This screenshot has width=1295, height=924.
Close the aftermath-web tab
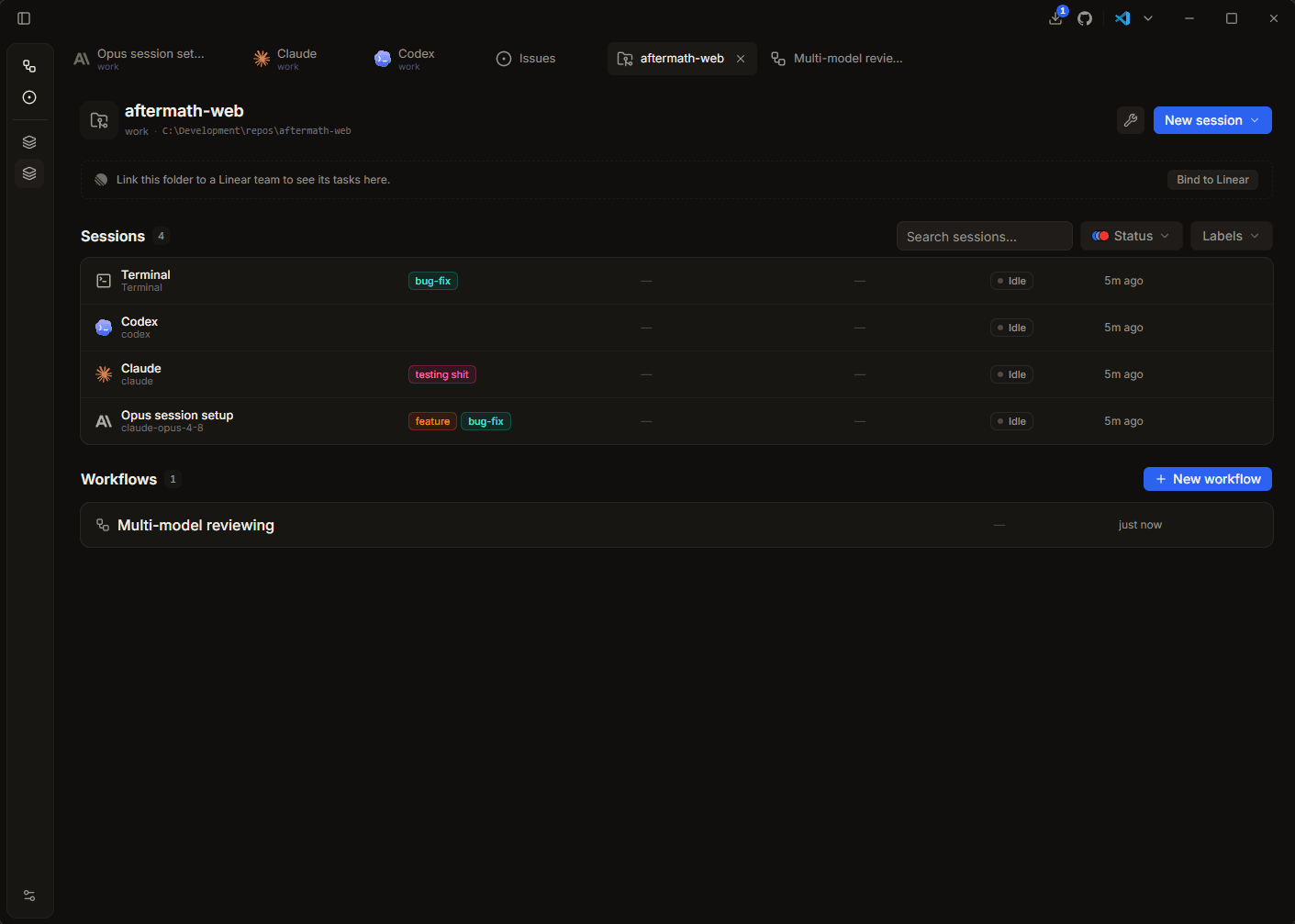pyautogui.click(x=741, y=59)
